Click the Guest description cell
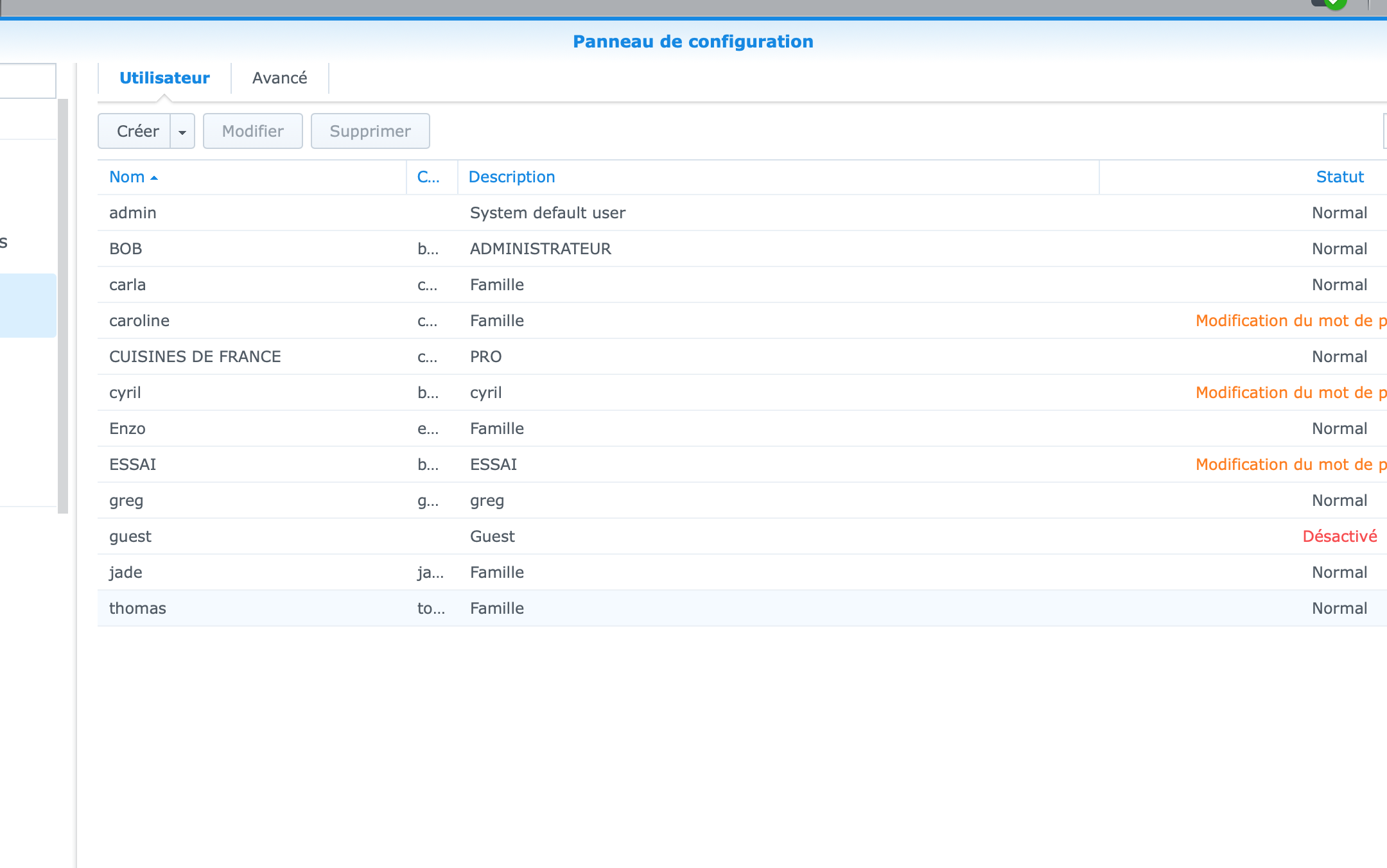 click(x=493, y=536)
